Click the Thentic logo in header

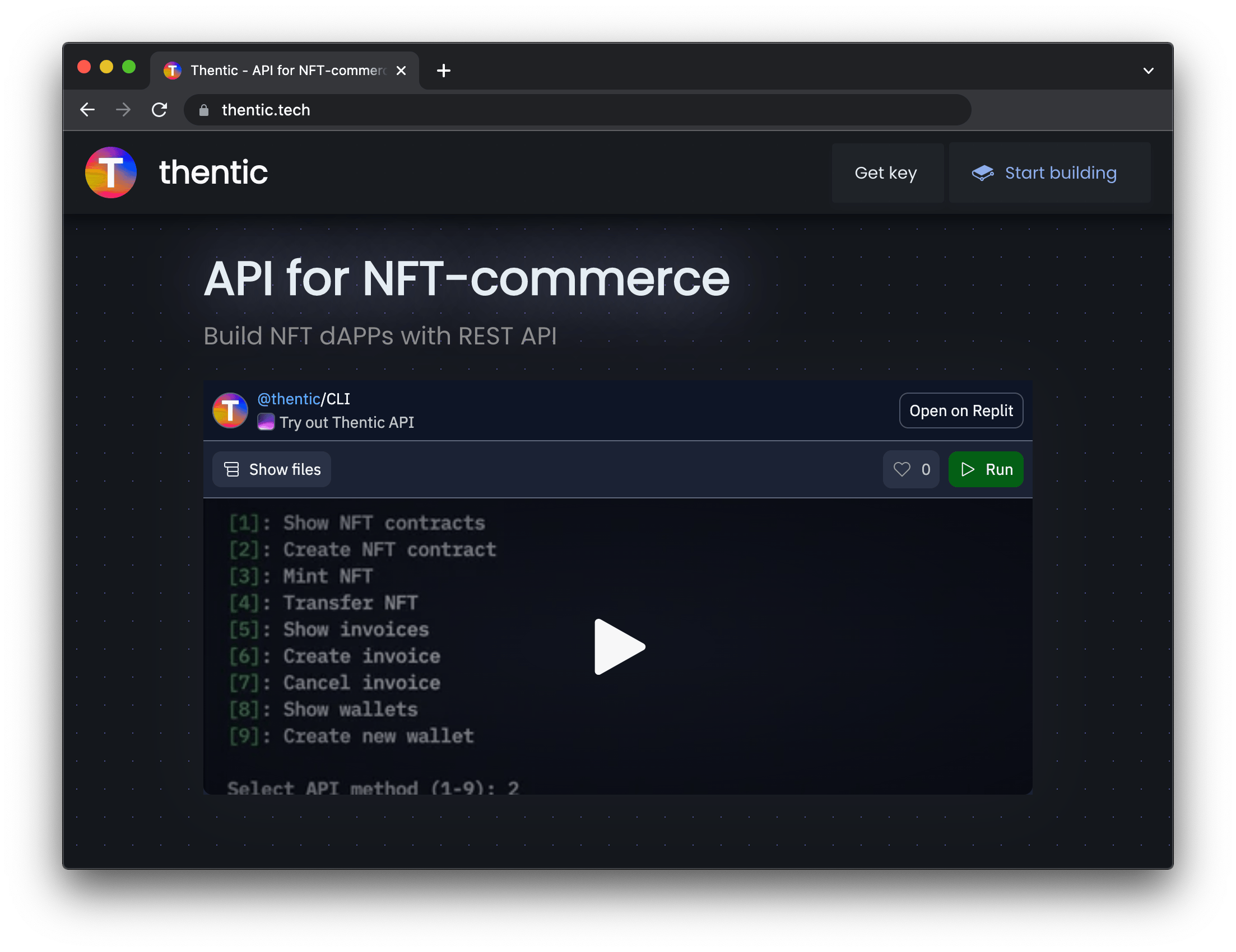111,172
